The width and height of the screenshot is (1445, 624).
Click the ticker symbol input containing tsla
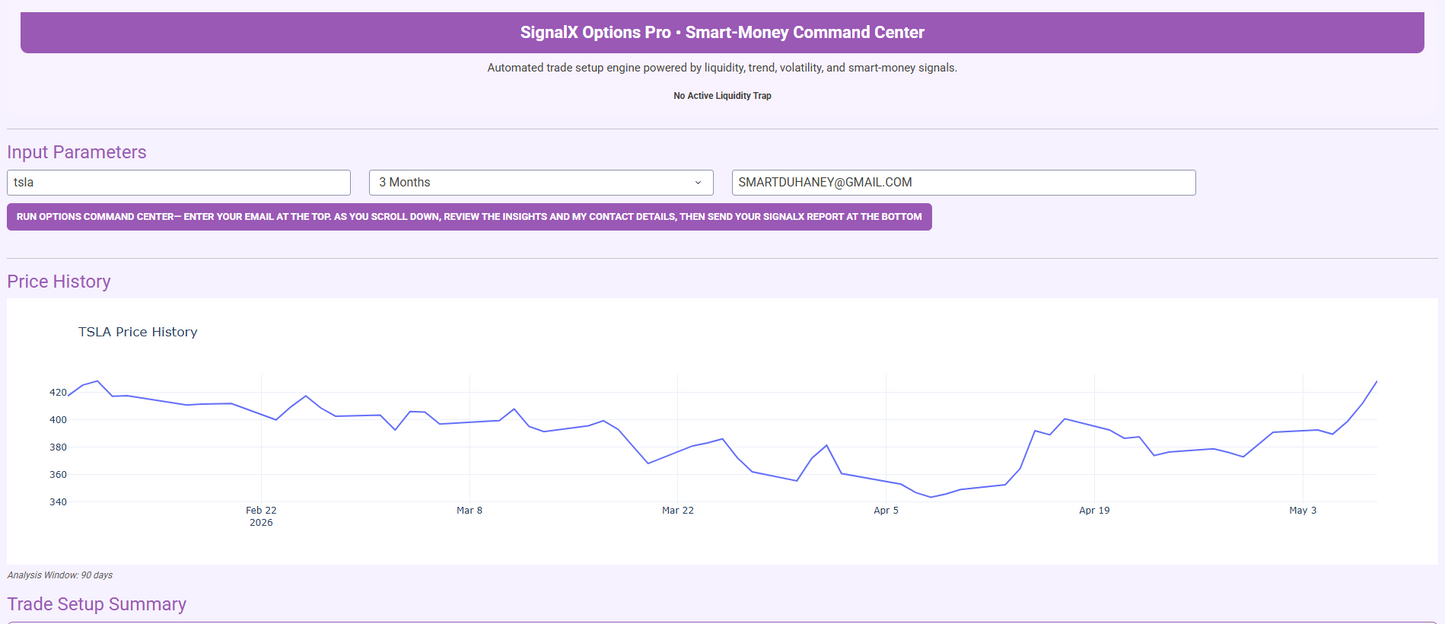179,182
